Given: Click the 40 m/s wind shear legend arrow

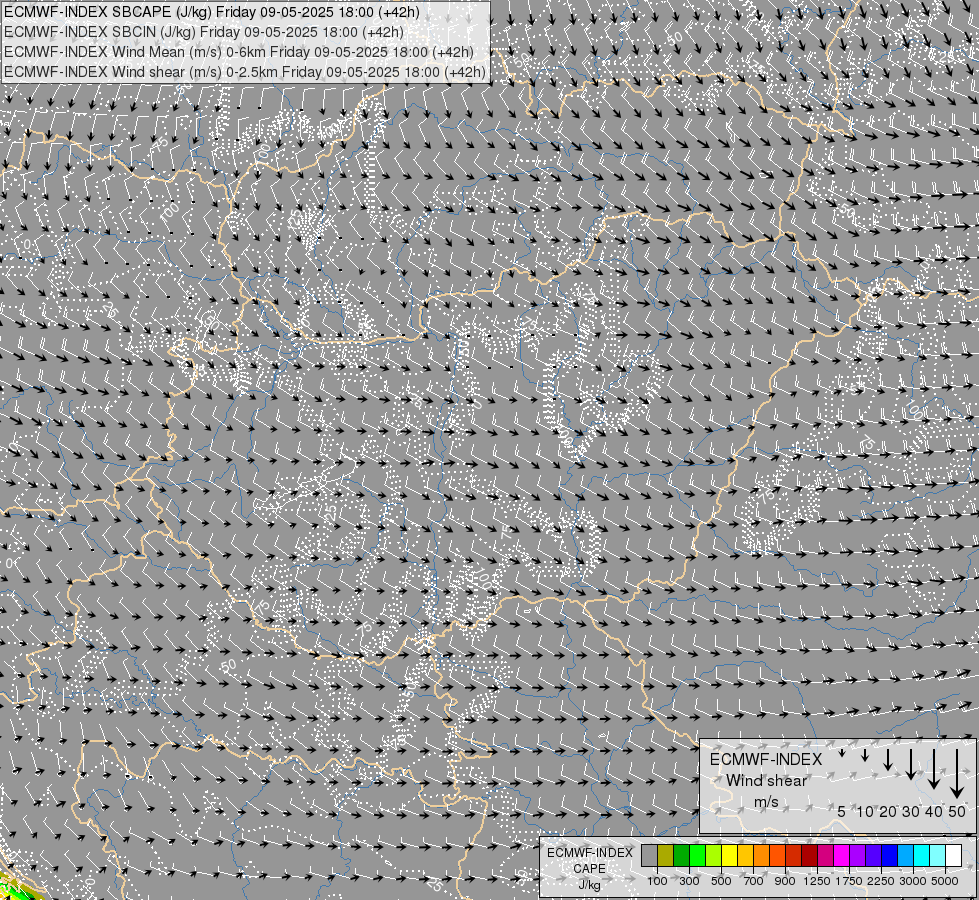Looking at the screenshot, I should (933, 769).
